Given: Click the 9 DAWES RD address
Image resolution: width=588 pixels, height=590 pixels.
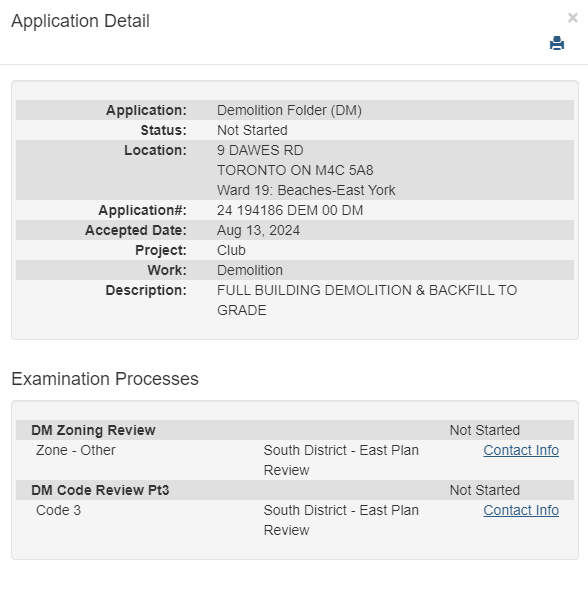Looking at the screenshot, I should 260,150.
